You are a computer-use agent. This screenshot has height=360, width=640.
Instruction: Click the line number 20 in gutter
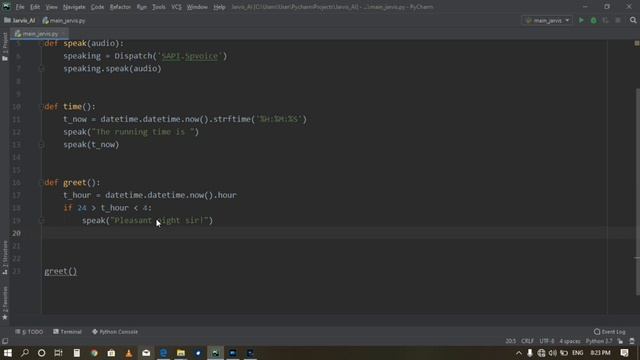(x=16, y=233)
